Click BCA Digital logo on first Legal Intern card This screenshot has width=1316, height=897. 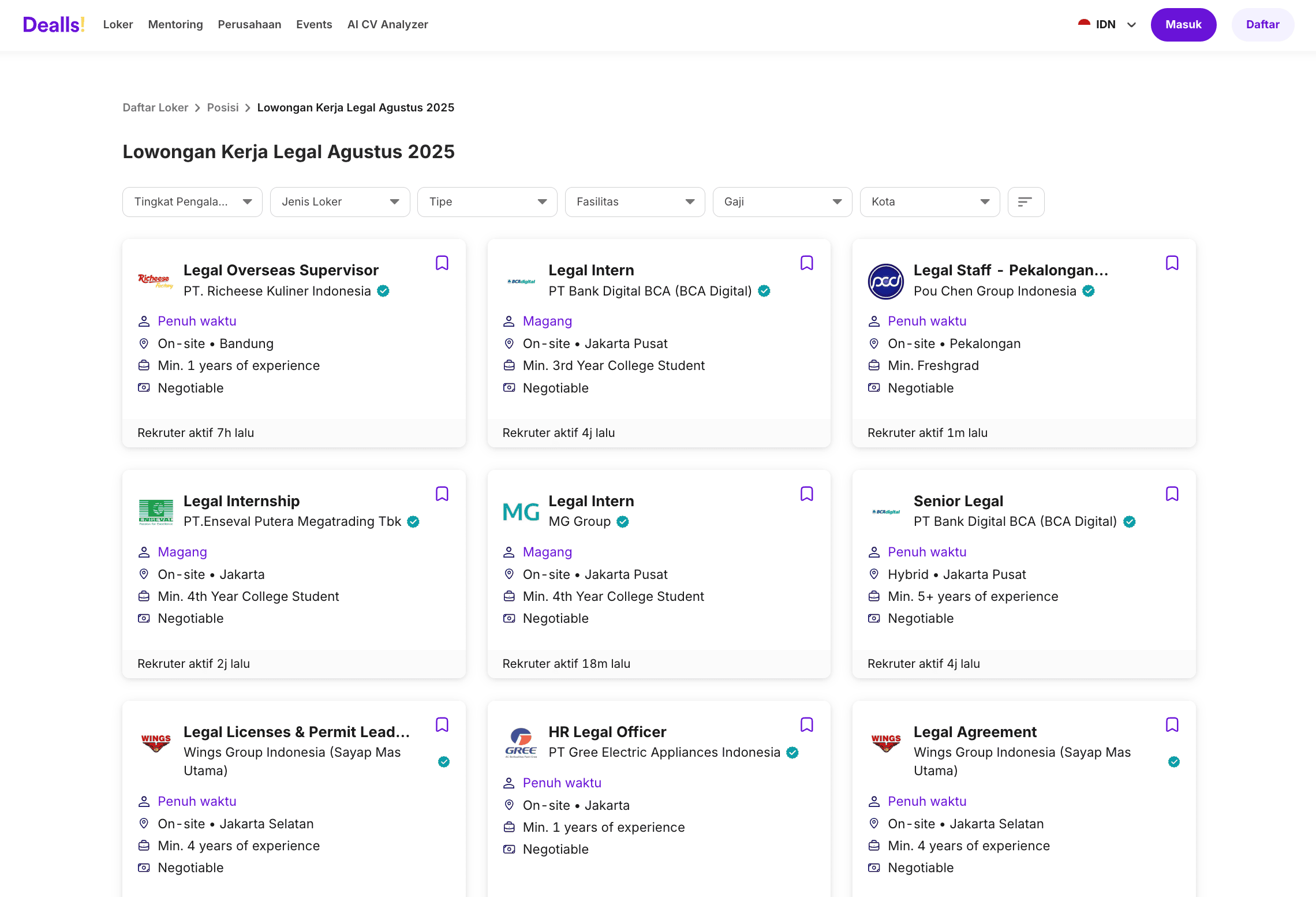click(x=521, y=281)
